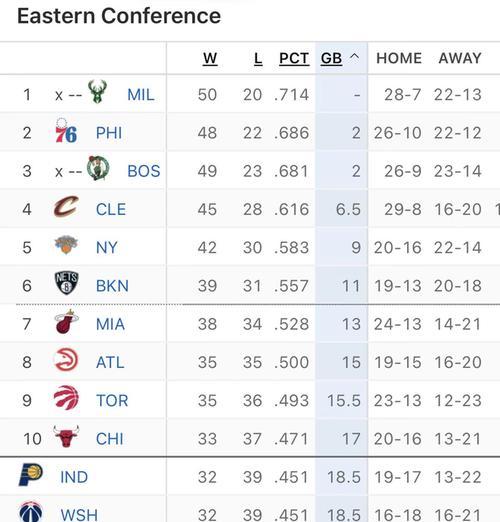This screenshot has height=522, width=500.
Task: Open the MIL team link
Action: tap(141, 95)
